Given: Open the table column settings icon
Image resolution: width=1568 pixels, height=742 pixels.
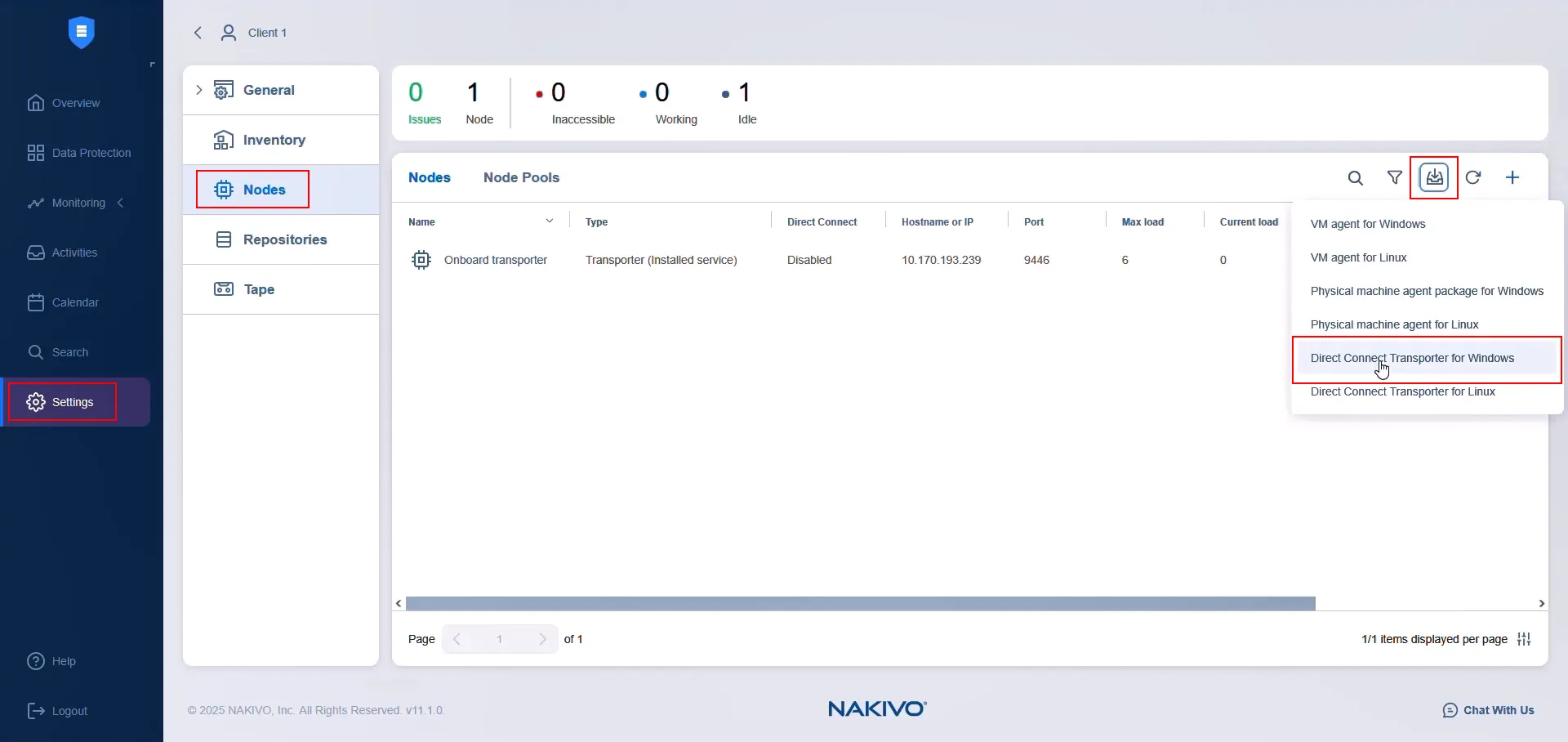Looking at the screenshot, I should [x=1524, y=639].
